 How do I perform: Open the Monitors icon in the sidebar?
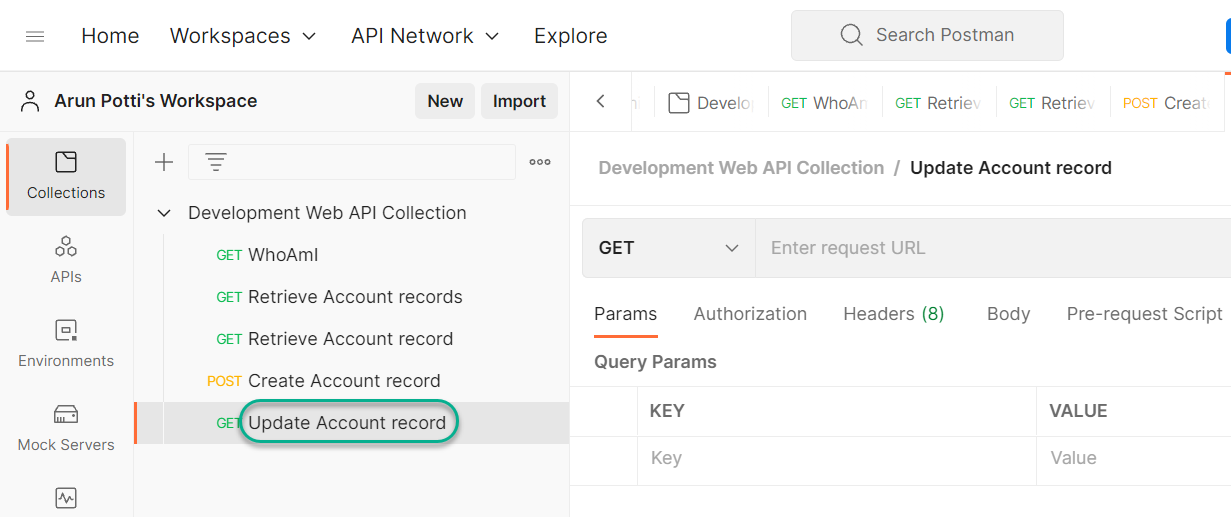pos(66,498)
